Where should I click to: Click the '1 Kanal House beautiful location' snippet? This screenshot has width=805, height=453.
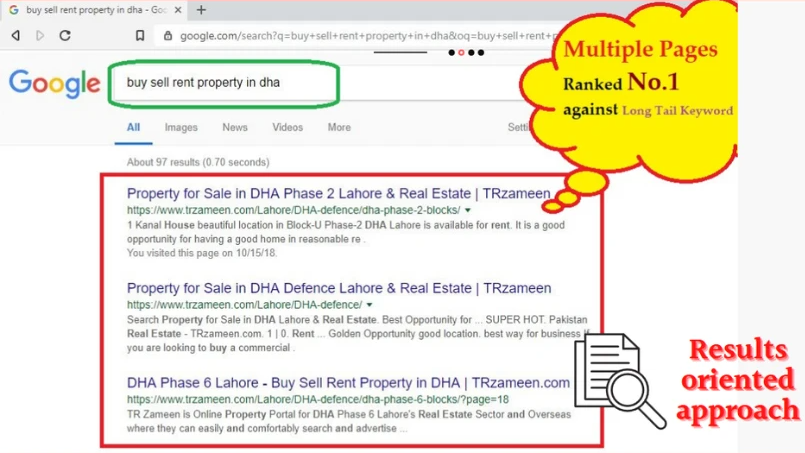[346, 232]
